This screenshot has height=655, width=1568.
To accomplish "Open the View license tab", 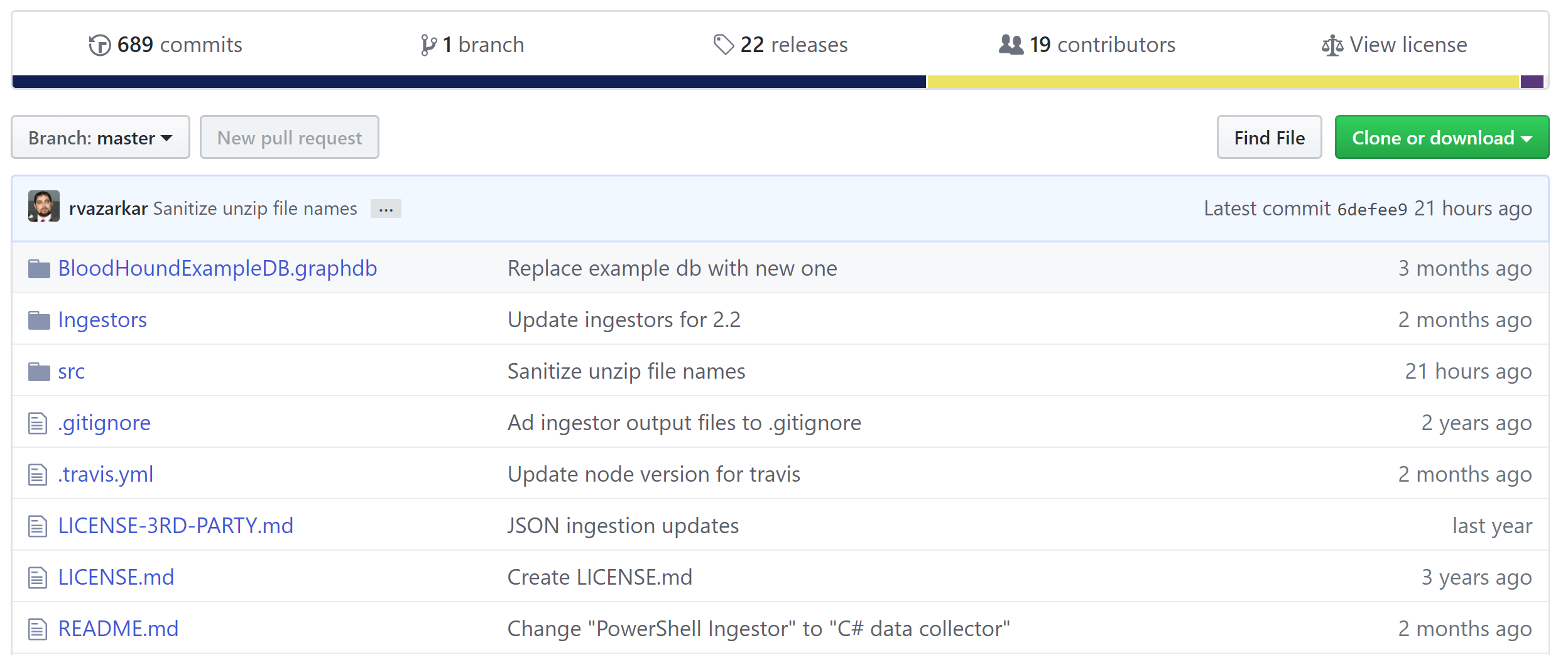I will point(1395,45).
